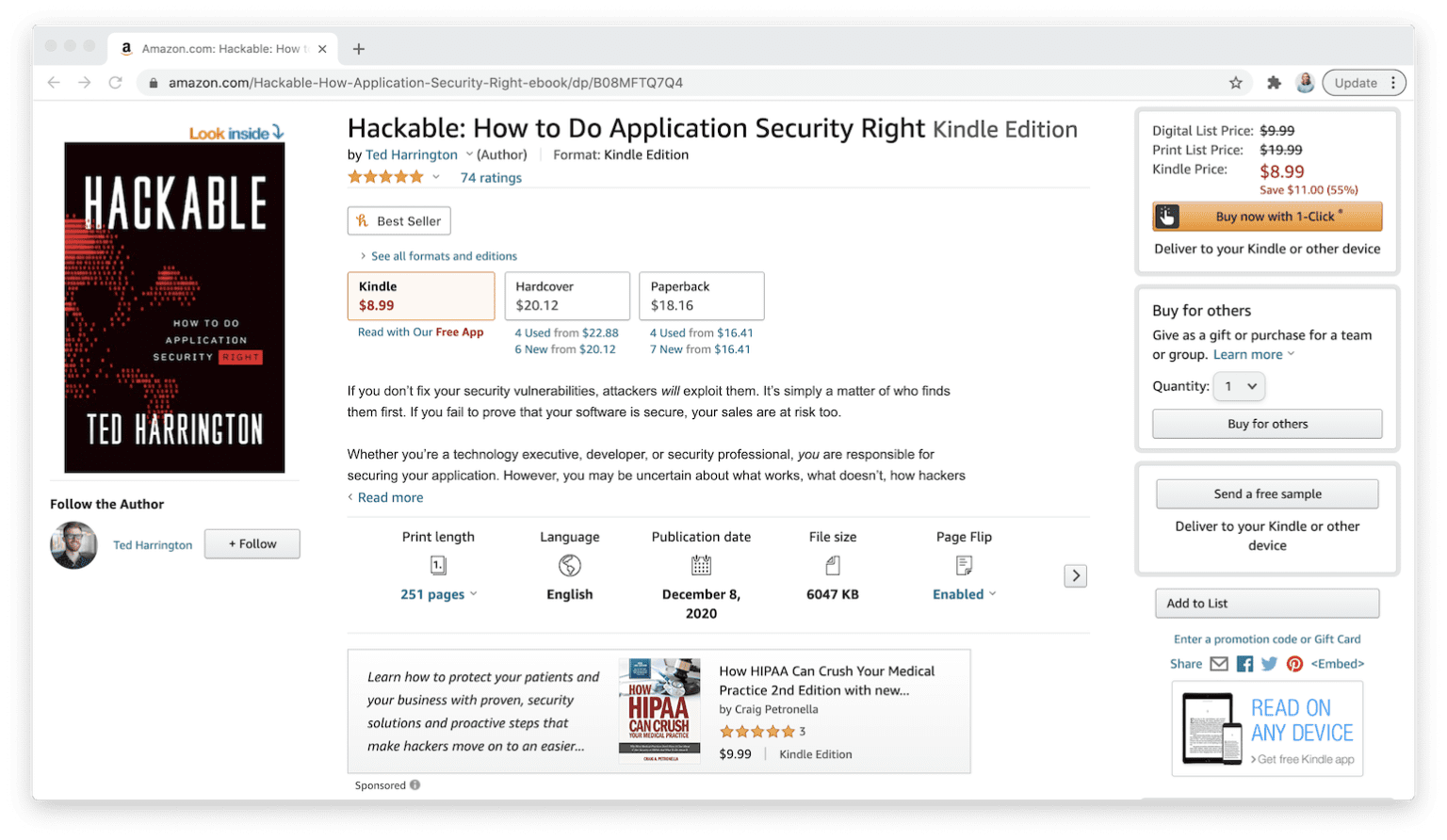The height and width of the screenshot is (840, 1447).
Task: Pin the book using the Pinterest icon
Action: click(x=1294, y=664)
